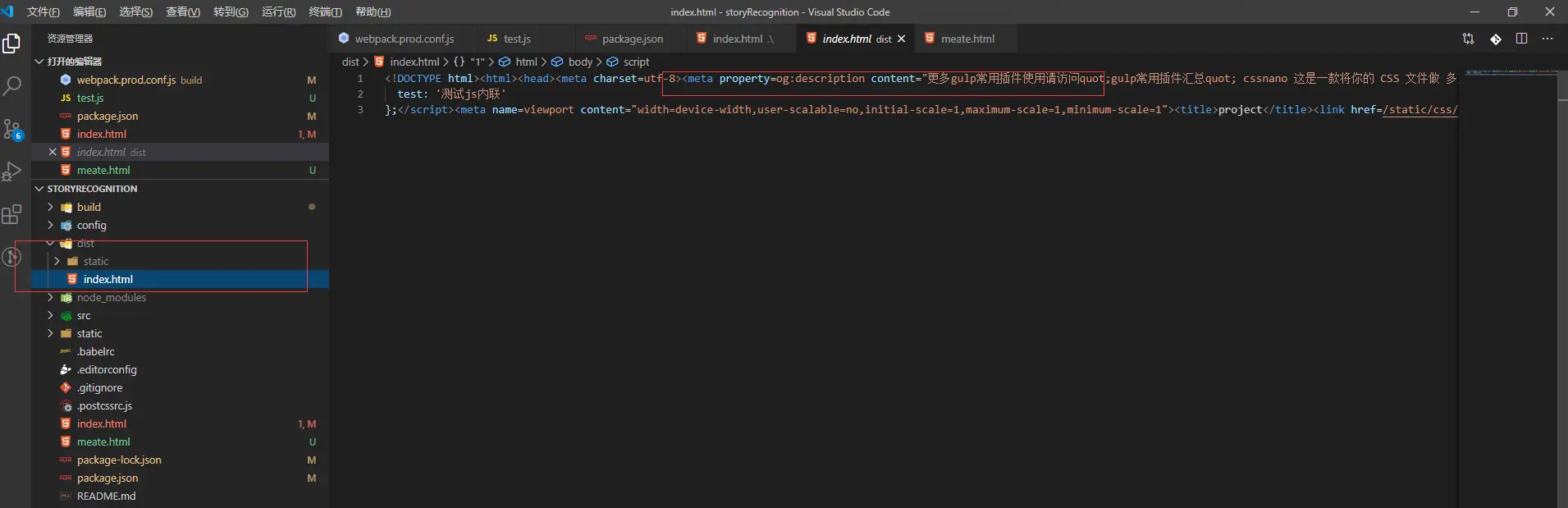Click the VS Code logo in title bar

click(x=7, y=11)
